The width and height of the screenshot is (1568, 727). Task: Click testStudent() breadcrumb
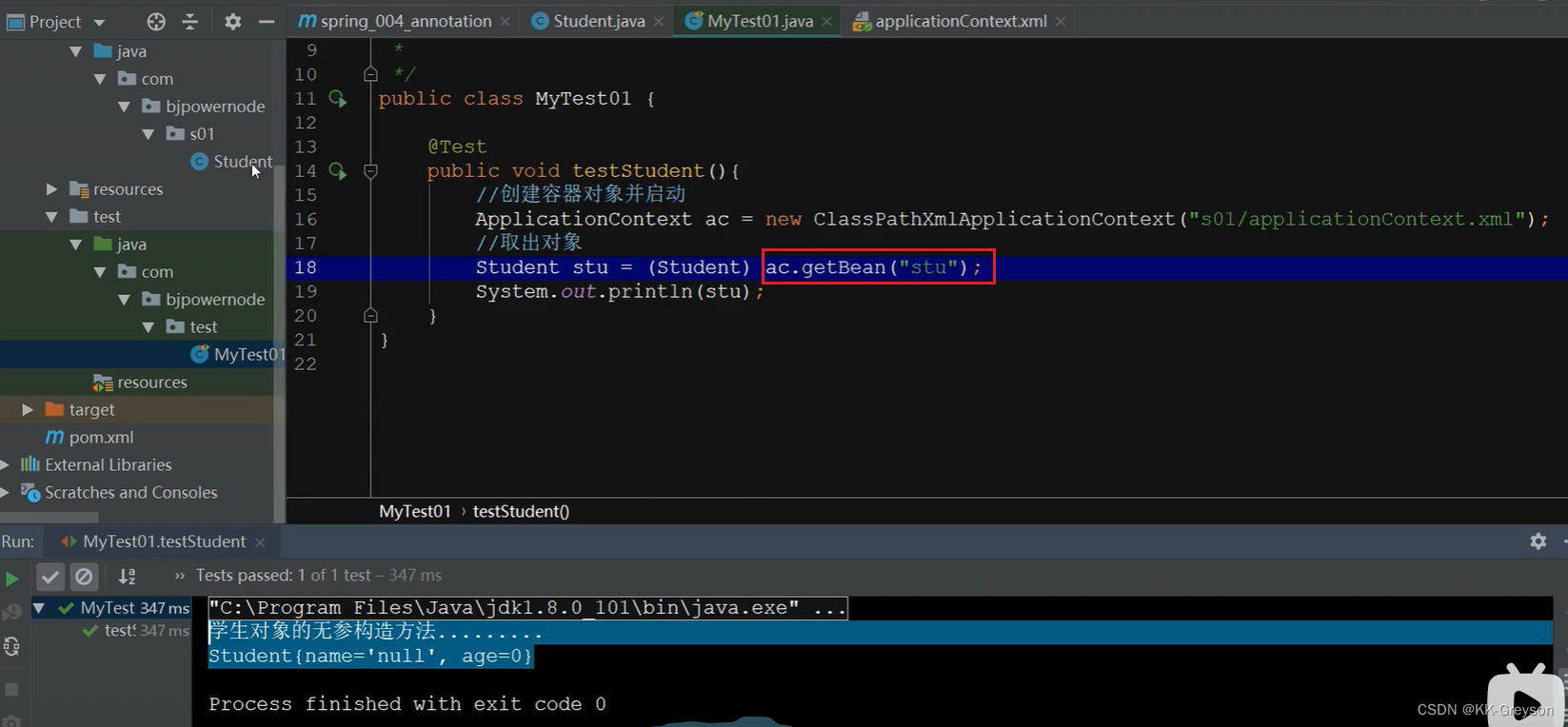(x=521, y=511)
